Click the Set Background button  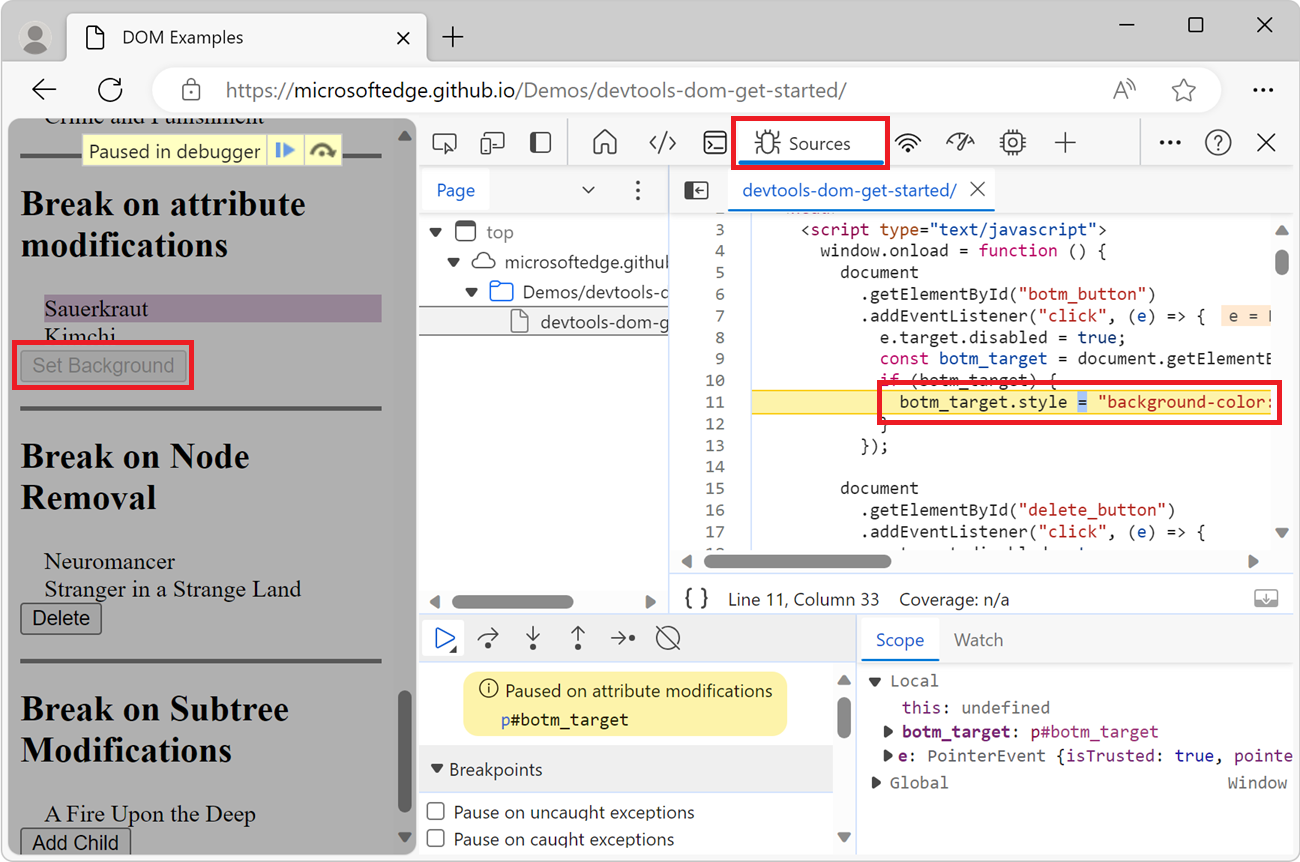point(102,365)
